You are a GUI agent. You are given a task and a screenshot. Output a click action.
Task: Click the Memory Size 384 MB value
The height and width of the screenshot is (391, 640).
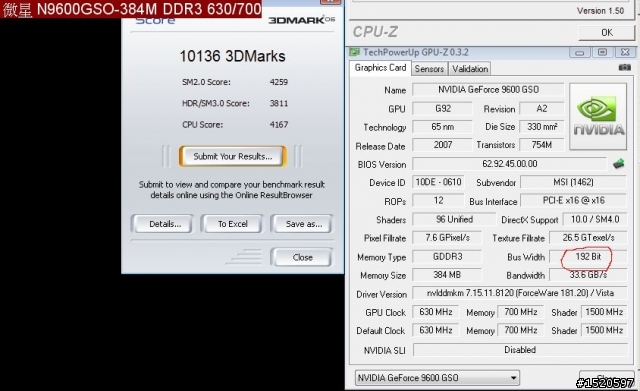(447, 275)
